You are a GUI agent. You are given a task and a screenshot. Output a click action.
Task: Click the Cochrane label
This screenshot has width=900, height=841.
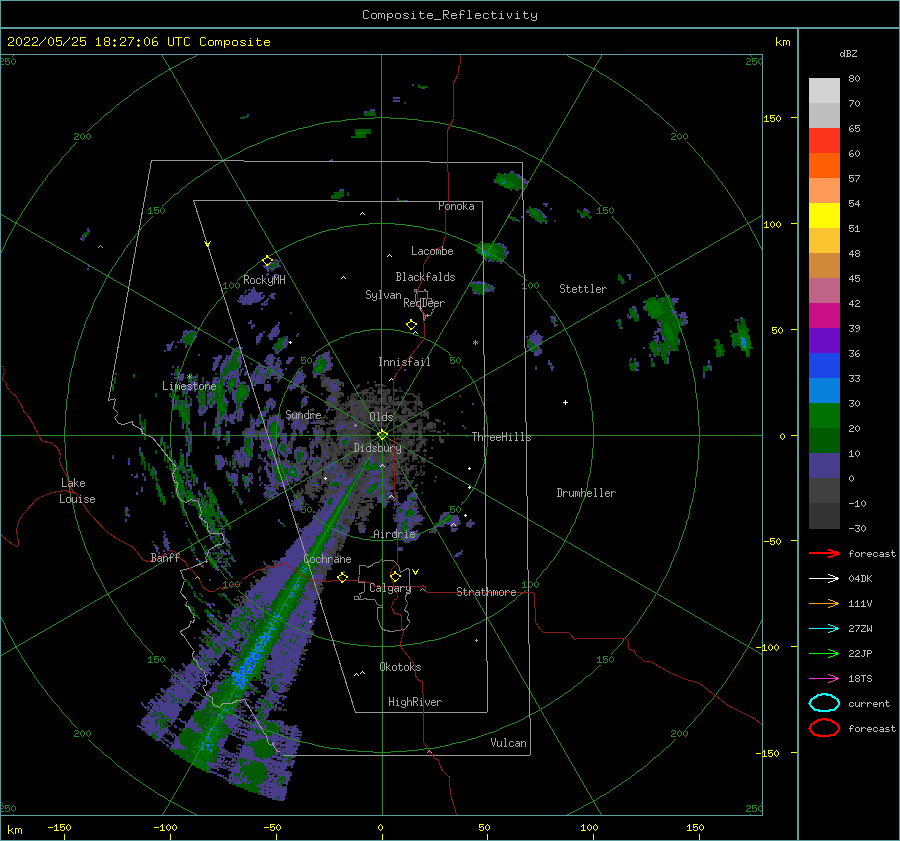coord(327,559)
